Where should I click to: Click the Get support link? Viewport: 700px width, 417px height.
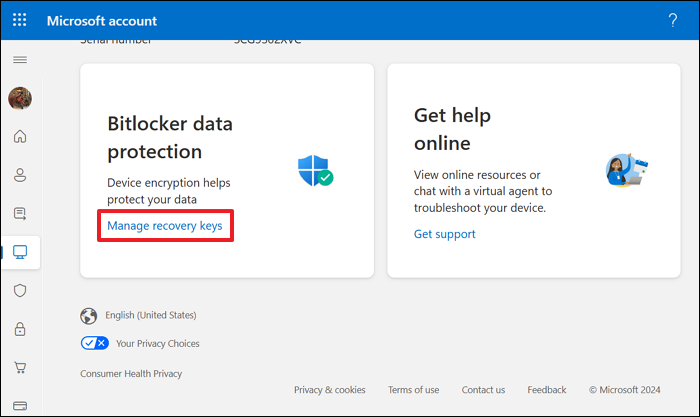(x=444, y=234)
